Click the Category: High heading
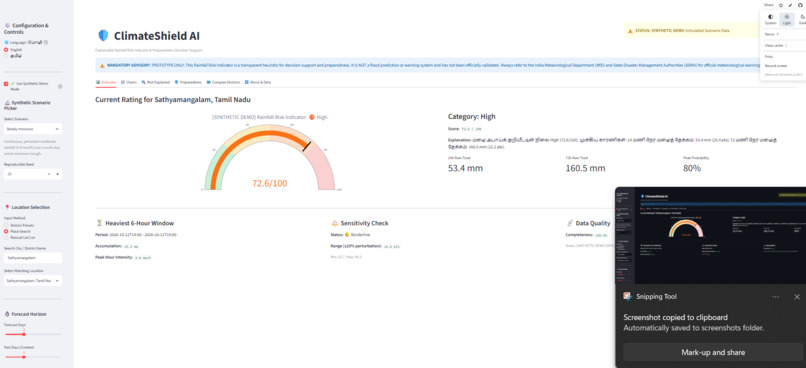 tap(471, 117)
